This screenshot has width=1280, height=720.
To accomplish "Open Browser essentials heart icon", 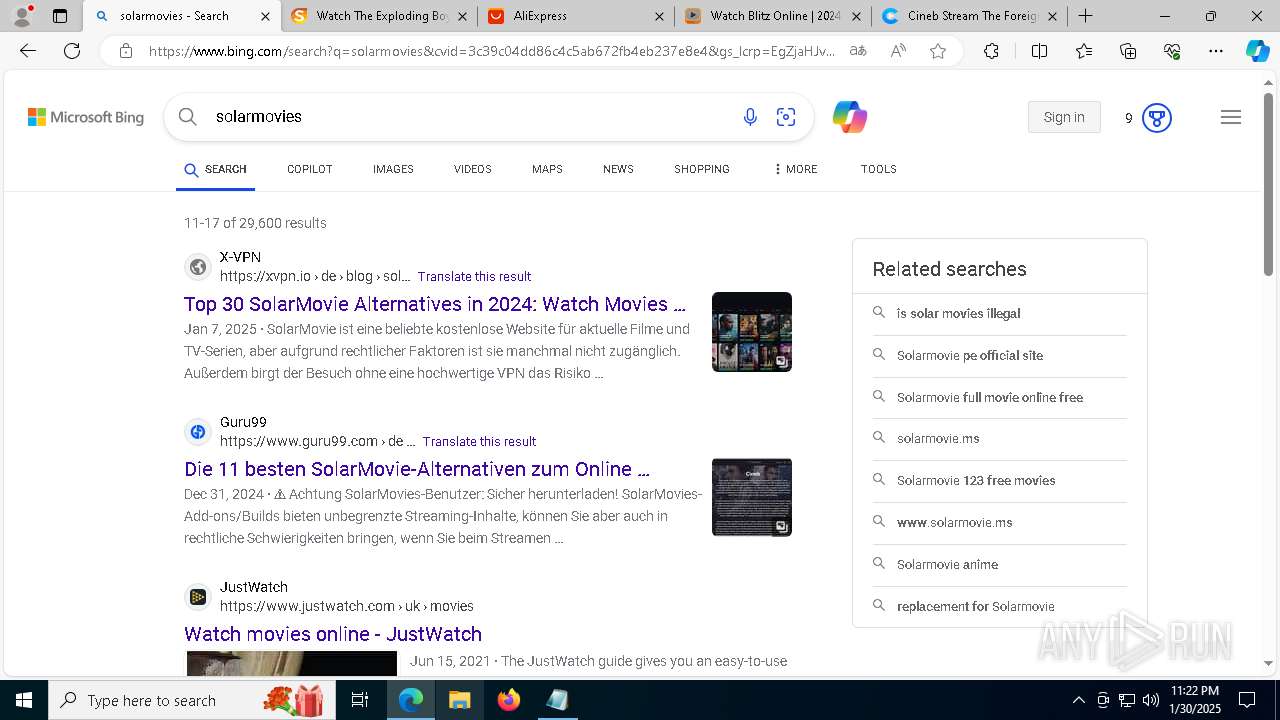I will (1172, 51).
